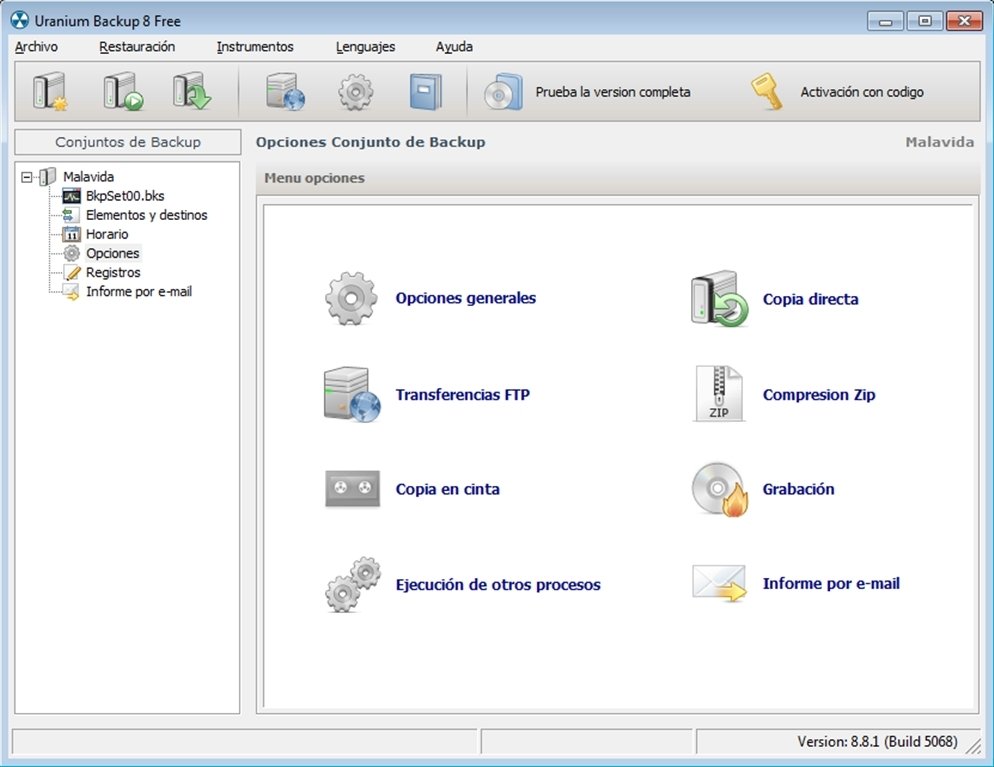The height and width of the screenshot is (767, 994).
Task: Collapse the Malavida tree node
Action: click(27, 177)
